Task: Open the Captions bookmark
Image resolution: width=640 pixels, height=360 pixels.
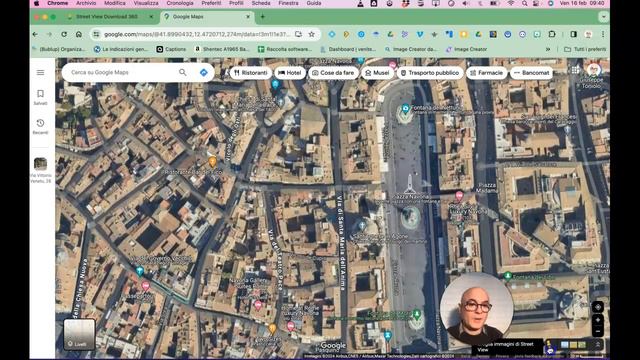Action: (171, 49)
